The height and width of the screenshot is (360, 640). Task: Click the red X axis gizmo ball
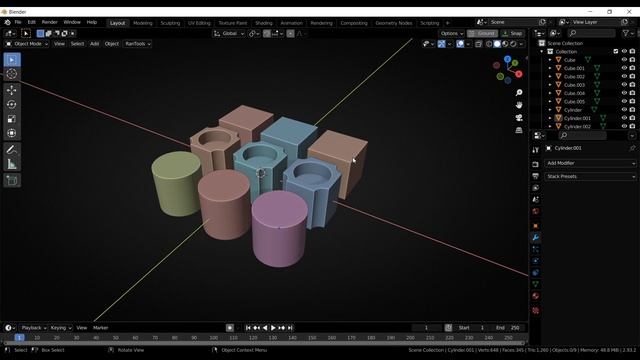[519, 74]
